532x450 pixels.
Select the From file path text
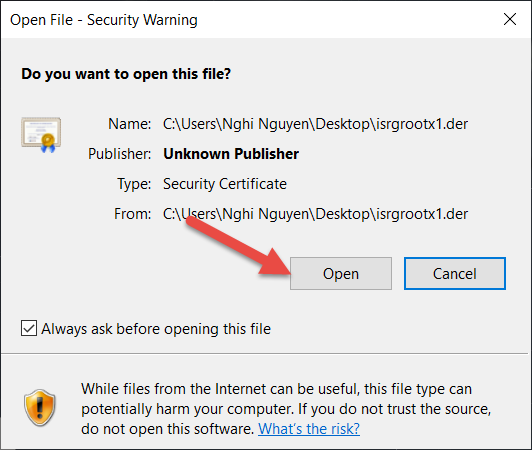[x=316, y=214]
